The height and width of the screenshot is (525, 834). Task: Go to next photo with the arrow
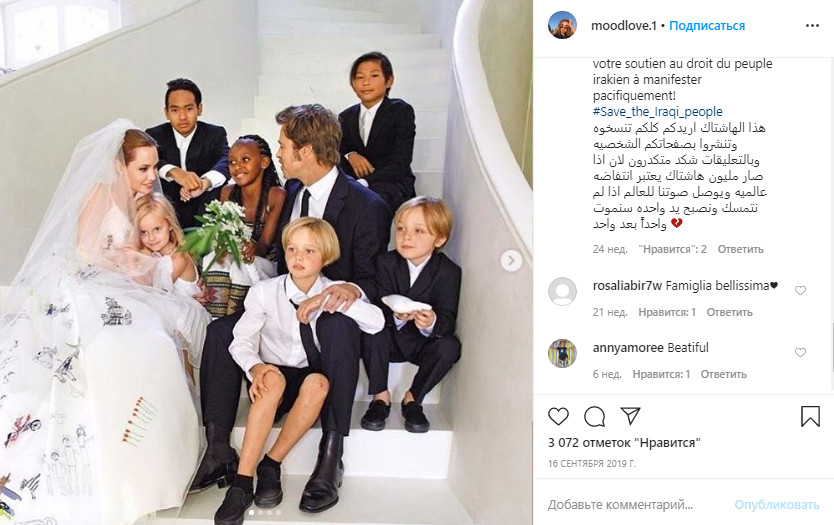point(511,261)
